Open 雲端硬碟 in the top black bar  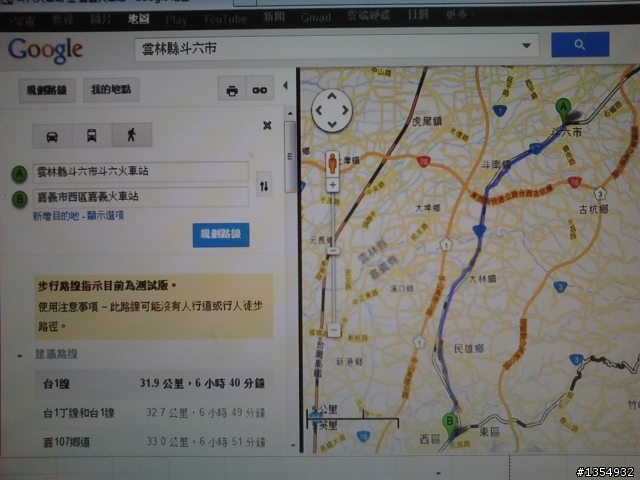[369, 16]
